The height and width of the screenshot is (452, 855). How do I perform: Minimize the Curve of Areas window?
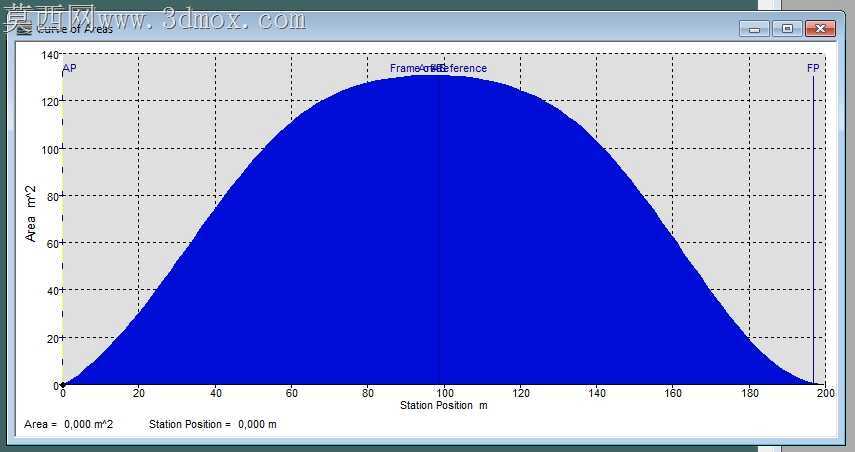[755, 29]
